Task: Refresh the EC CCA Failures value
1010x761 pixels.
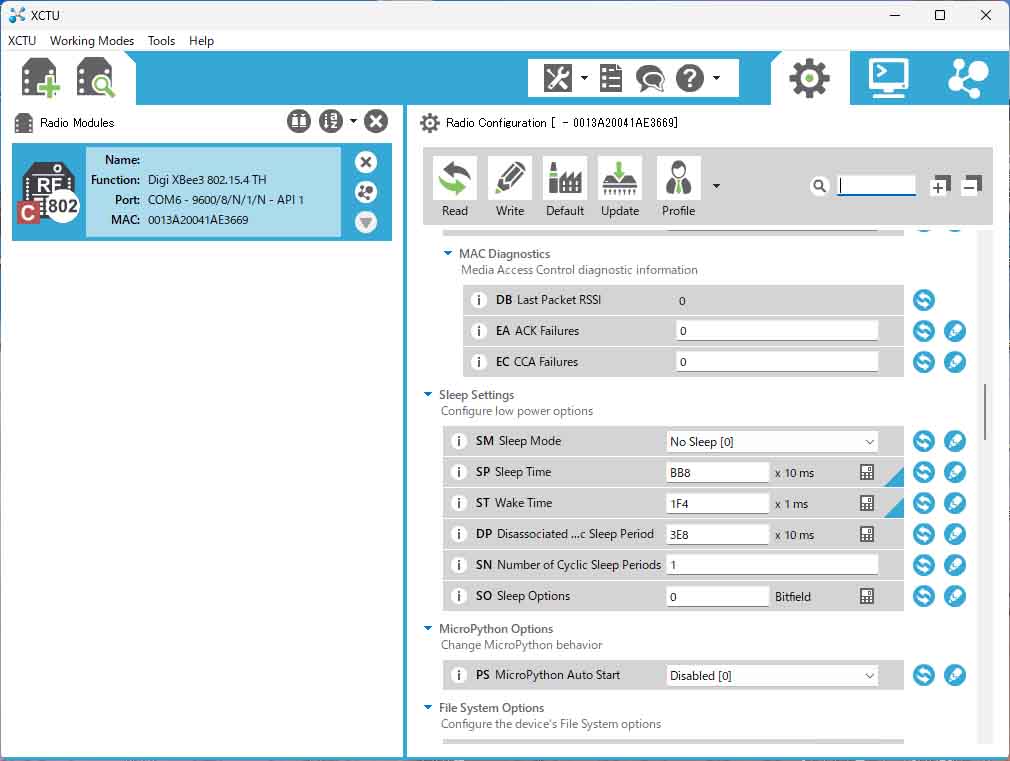Action: click(x=924, y=362)
